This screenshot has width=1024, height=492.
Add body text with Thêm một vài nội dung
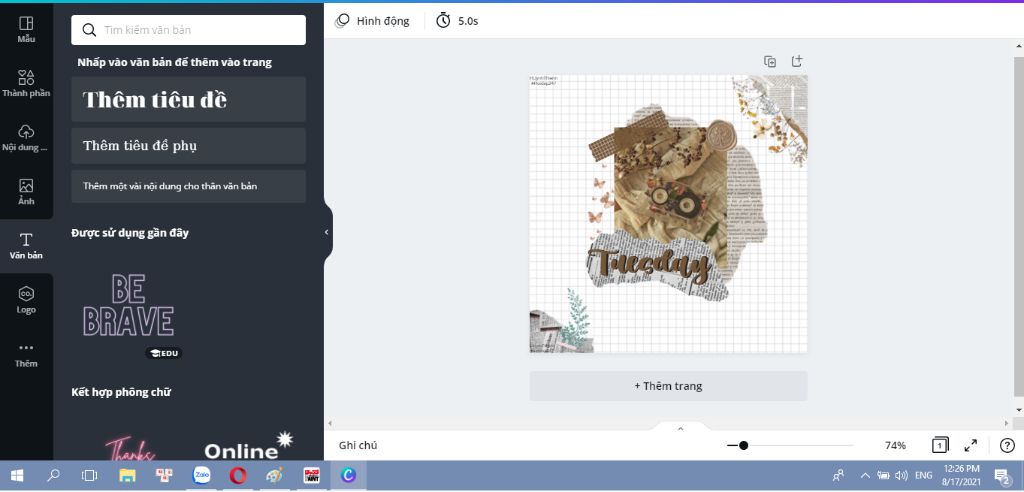tap(188, 186)
